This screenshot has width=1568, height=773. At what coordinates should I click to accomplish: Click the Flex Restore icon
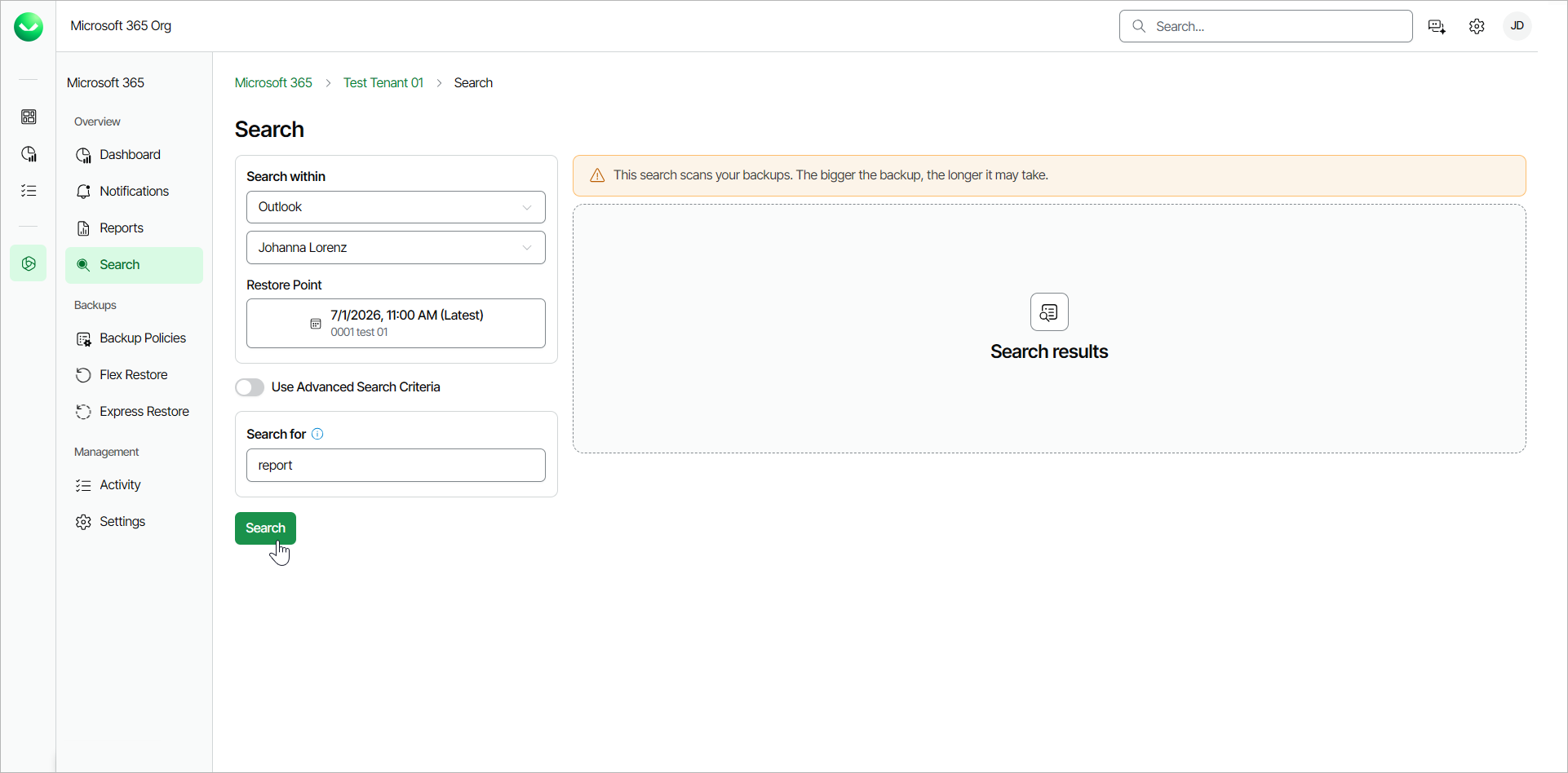pyautogui.click(x=83, y=375)
